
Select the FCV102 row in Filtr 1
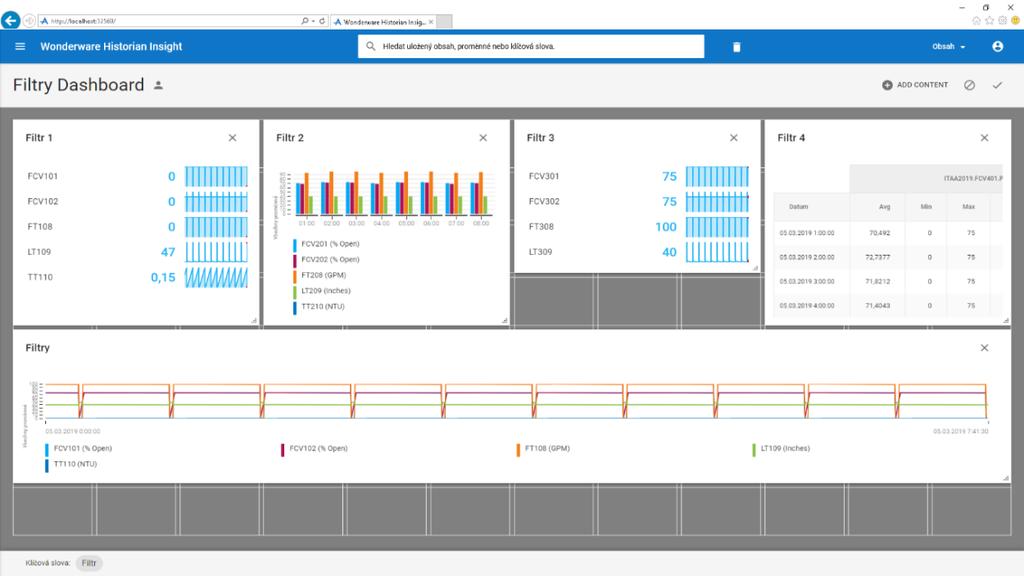tap(137, 201)
